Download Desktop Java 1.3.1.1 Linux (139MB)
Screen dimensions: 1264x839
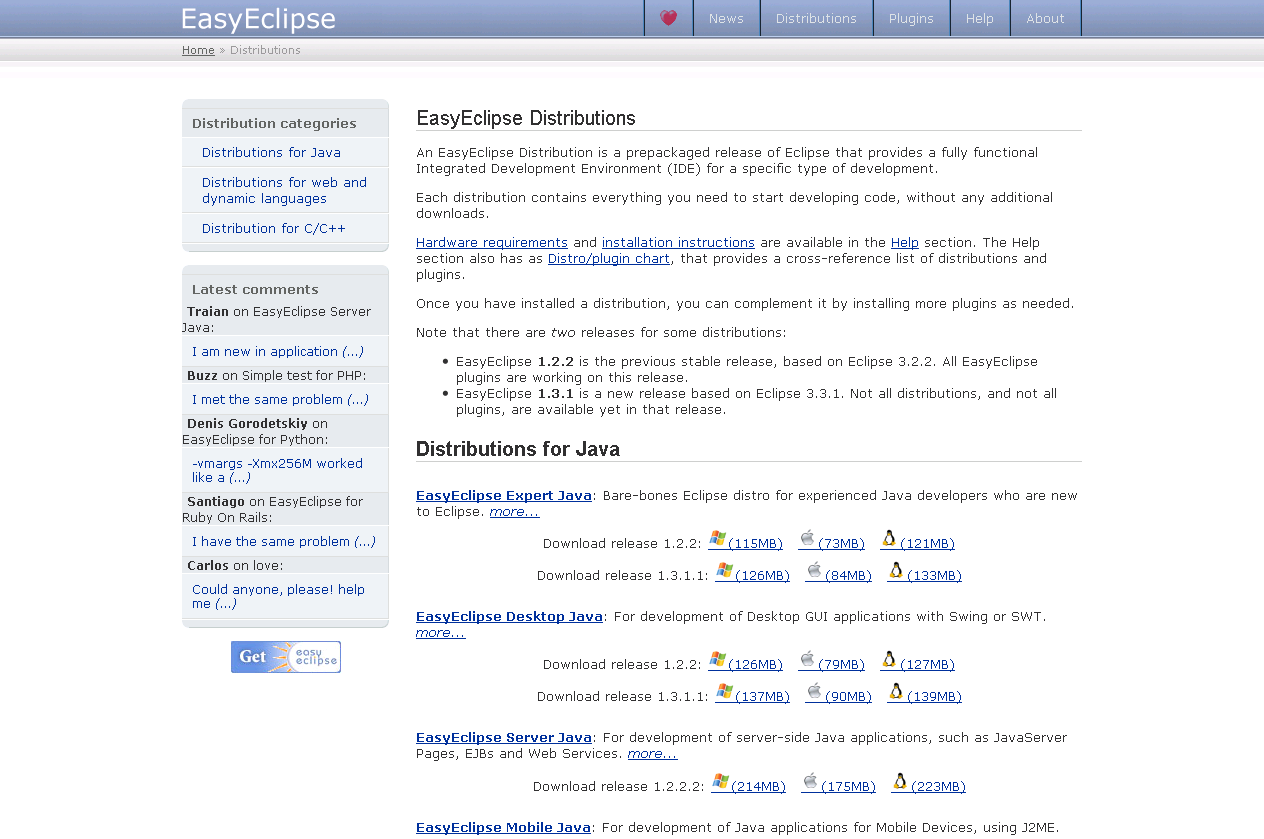click(x=934, y=697)
